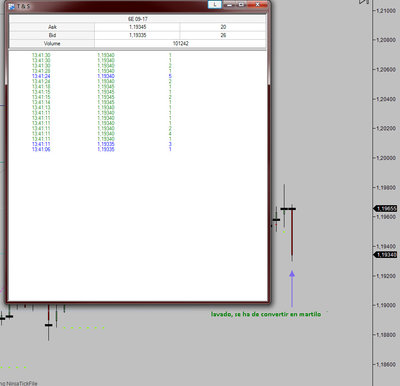Click the Volume value 101242 cell

[180, 44]
